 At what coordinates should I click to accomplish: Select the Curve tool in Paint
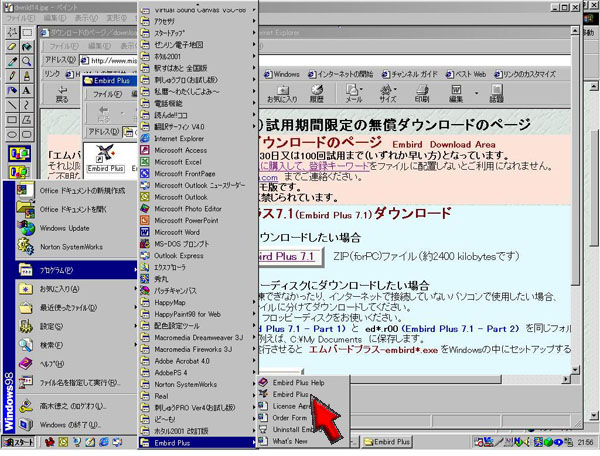pyautogui.click(x=26, y=105)
